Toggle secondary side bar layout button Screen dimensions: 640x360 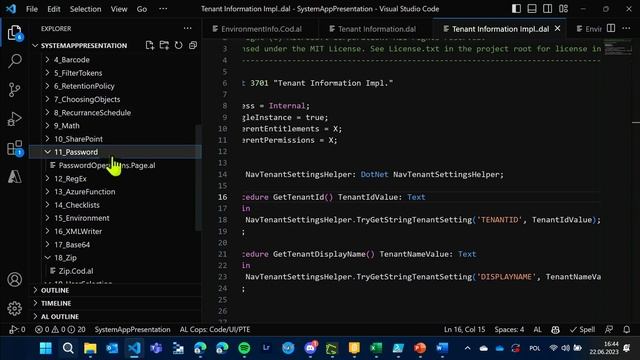(x=547, y=9)
